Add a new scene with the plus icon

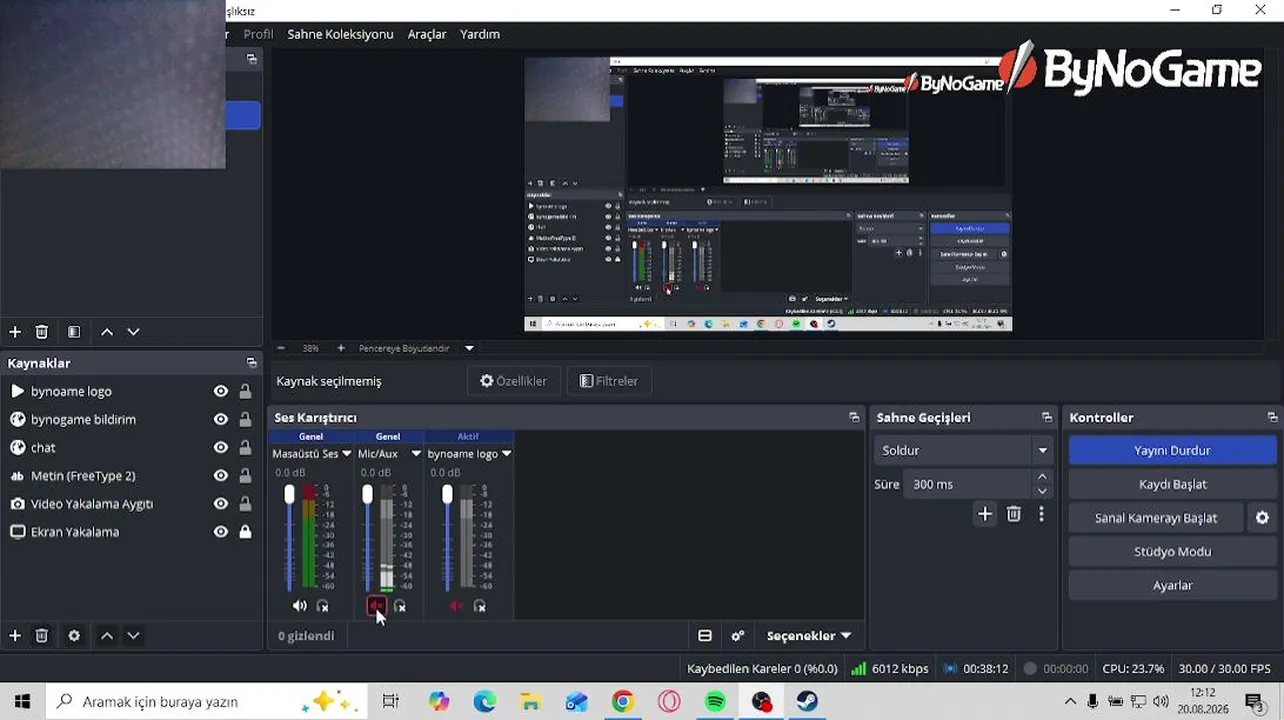(15, 332)
